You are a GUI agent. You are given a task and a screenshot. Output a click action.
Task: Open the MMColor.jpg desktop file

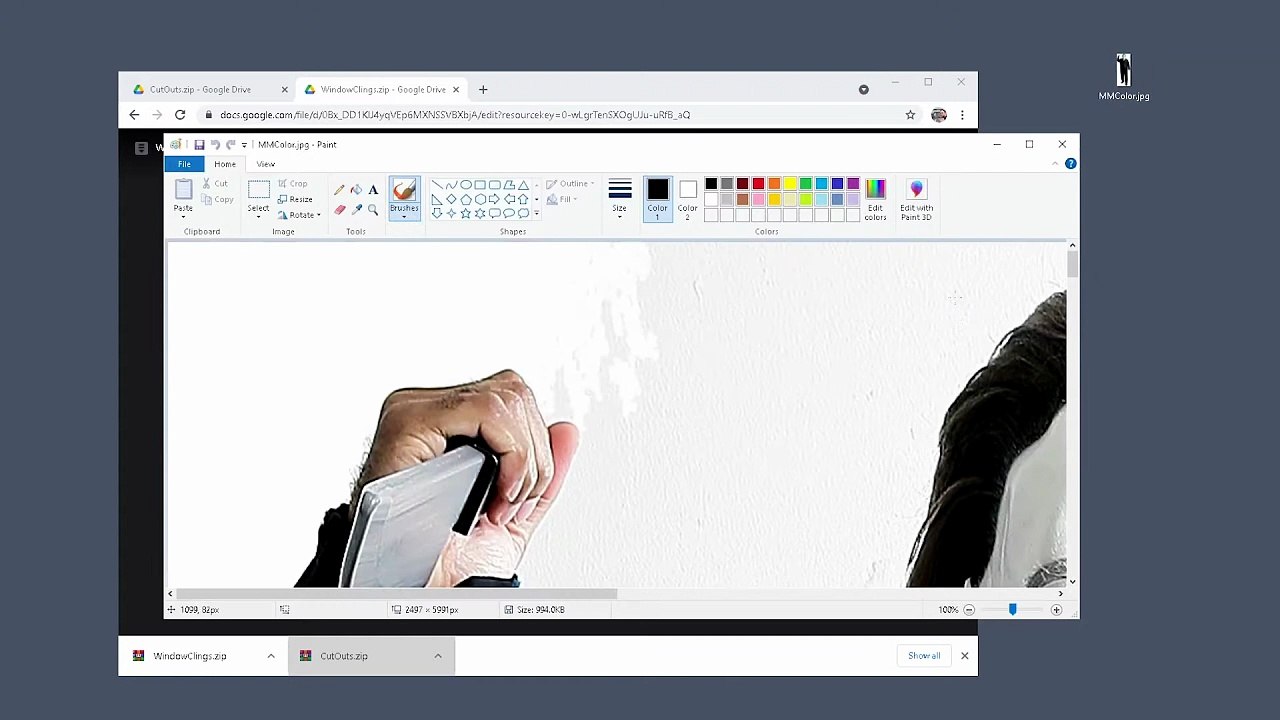[x=1124, y=78]
